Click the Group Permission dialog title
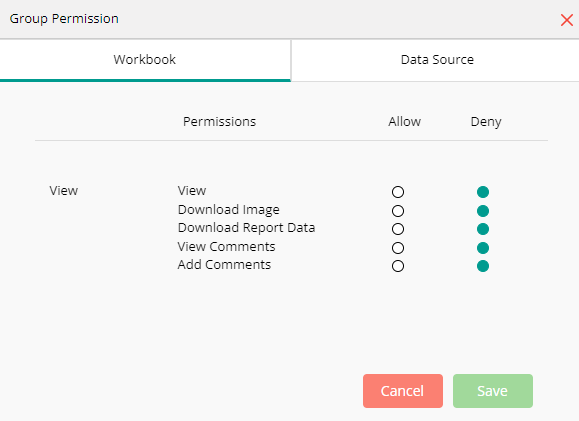Image resolution: width=579 pixels, height=421 pixels. tap(64, 19)
